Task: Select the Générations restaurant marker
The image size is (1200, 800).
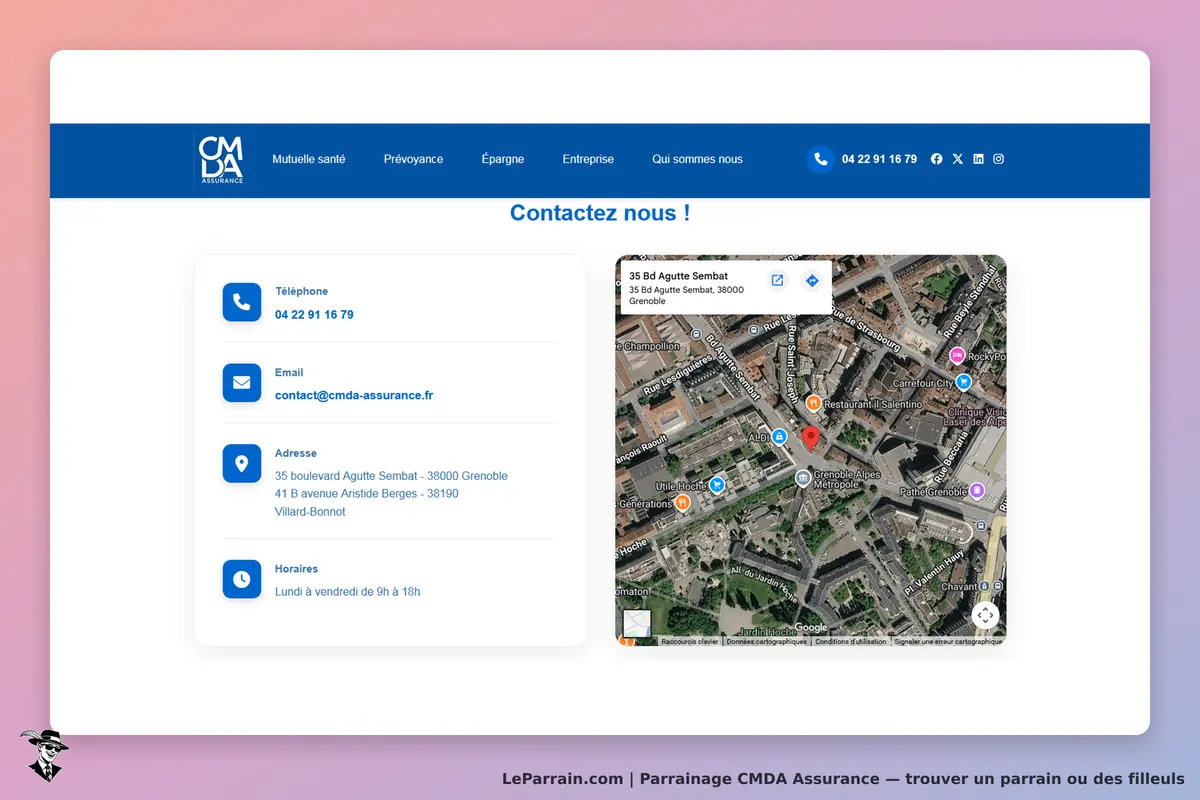Action: 682,504
